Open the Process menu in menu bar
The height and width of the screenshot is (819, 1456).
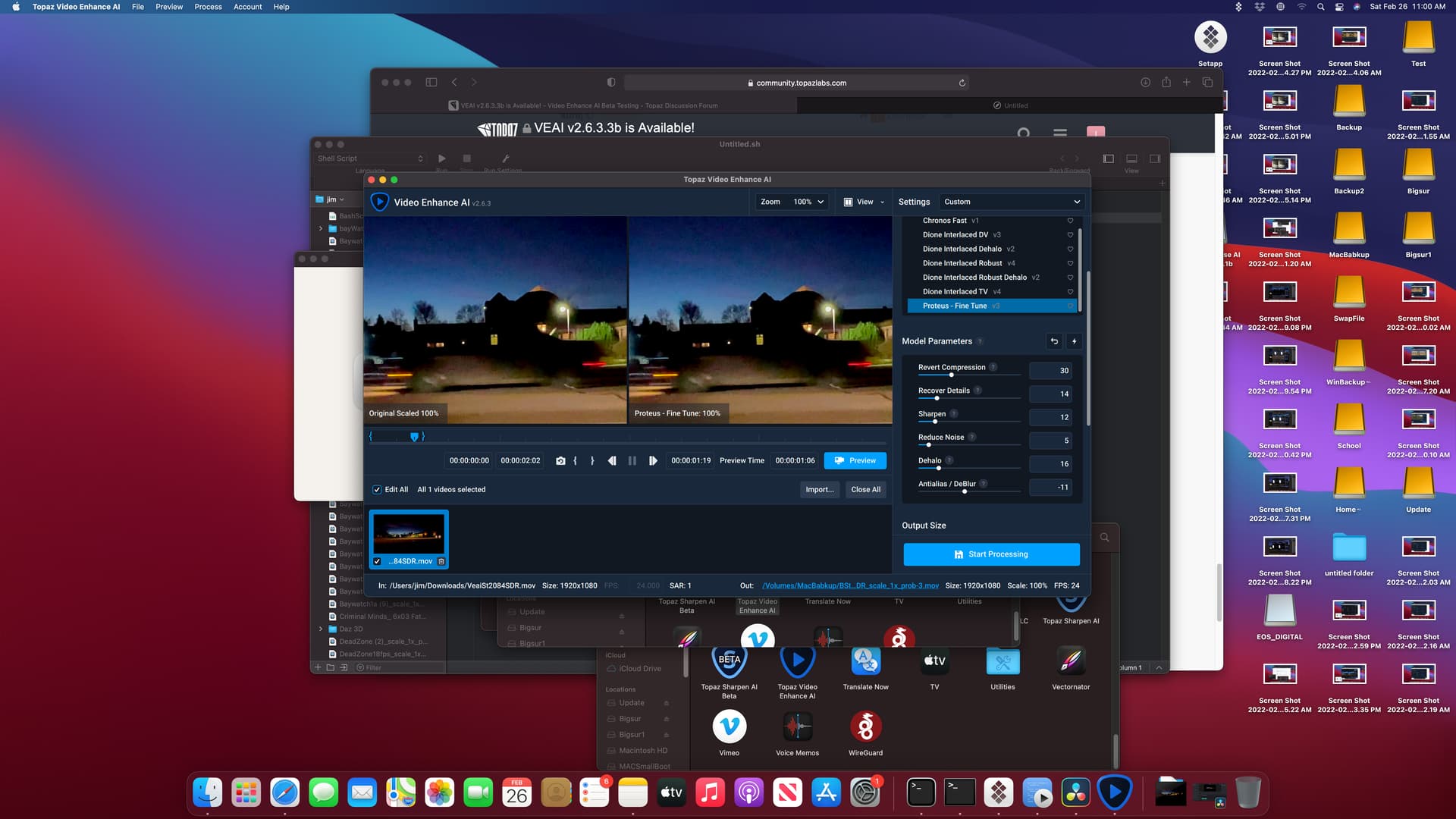208,7
